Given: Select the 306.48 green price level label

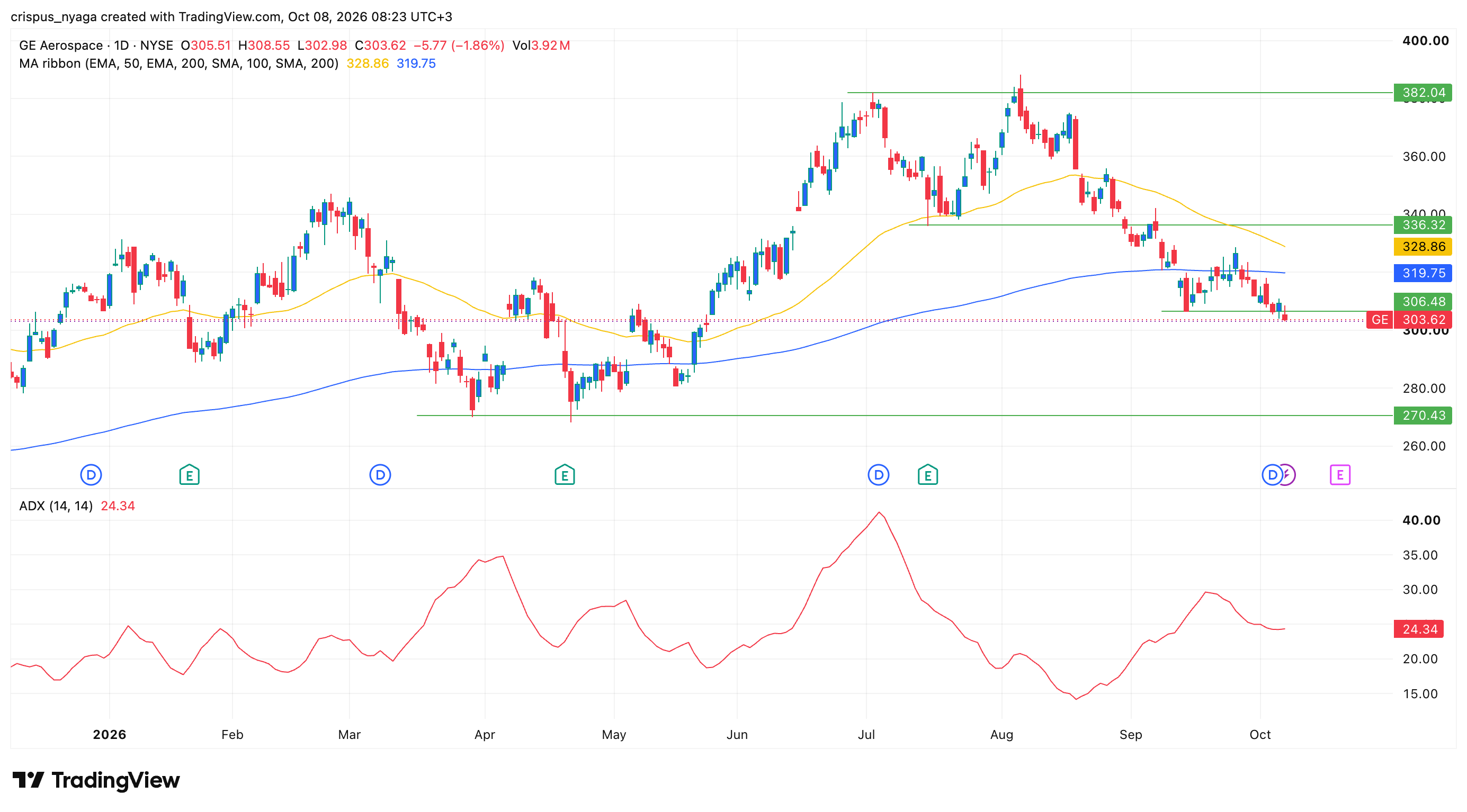Looking at the screenshot, I should (1423, 302).
